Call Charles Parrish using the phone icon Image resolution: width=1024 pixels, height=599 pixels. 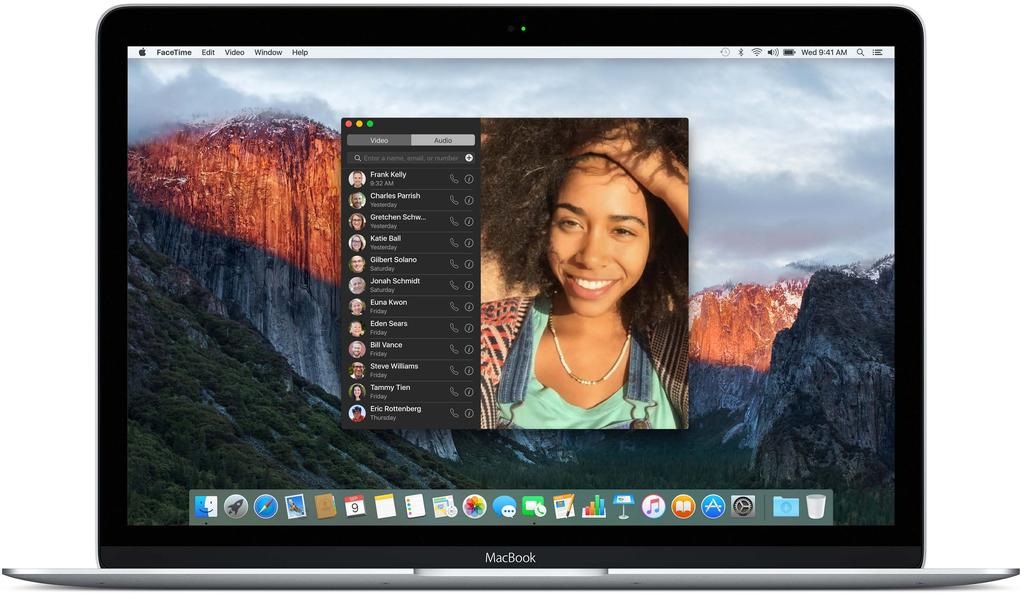pyautogui.click(x=454, y=201)
